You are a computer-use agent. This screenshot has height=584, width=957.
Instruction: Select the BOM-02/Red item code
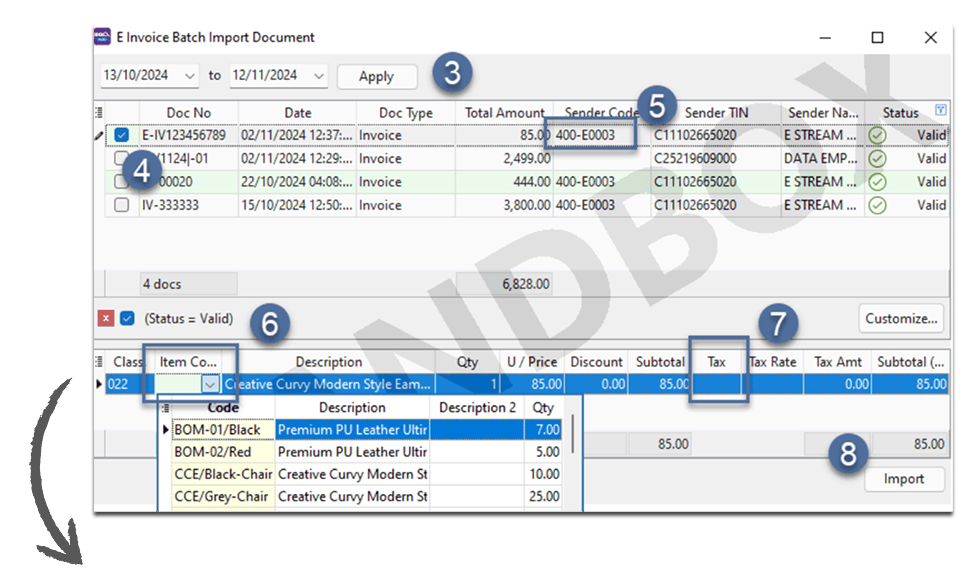click(223, 452)
